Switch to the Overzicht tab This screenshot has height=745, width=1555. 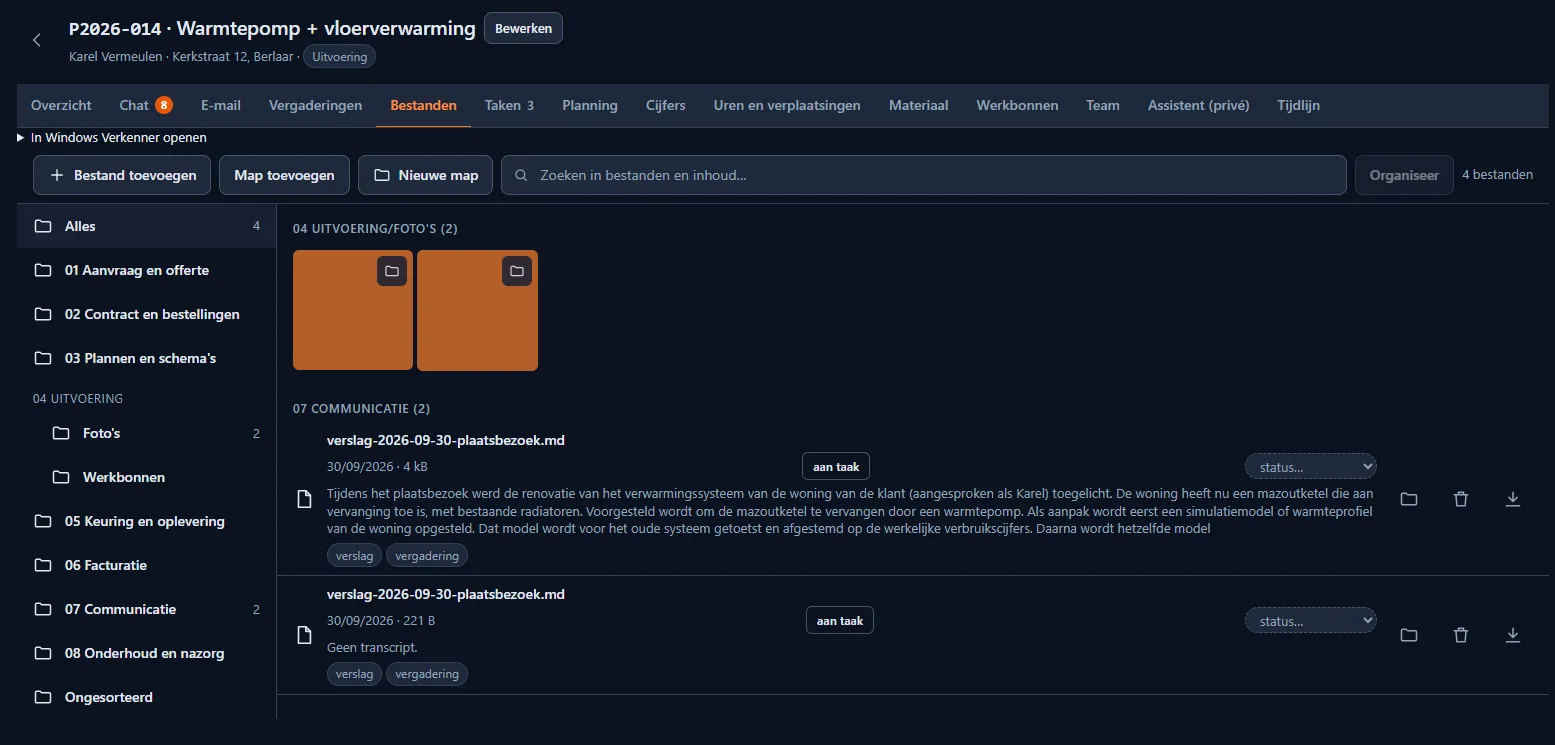pos(61,105)
